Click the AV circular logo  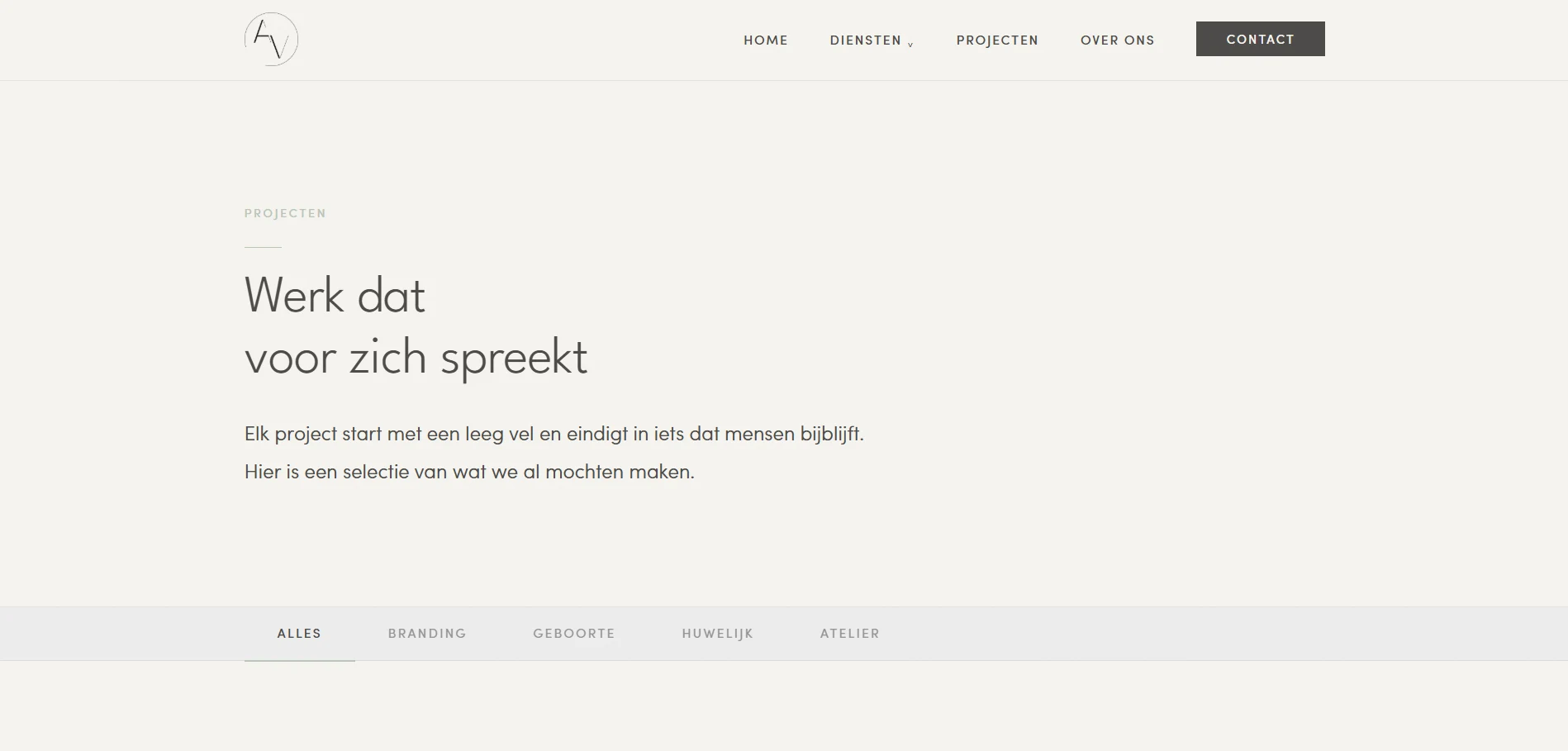(x=271, y=39)
